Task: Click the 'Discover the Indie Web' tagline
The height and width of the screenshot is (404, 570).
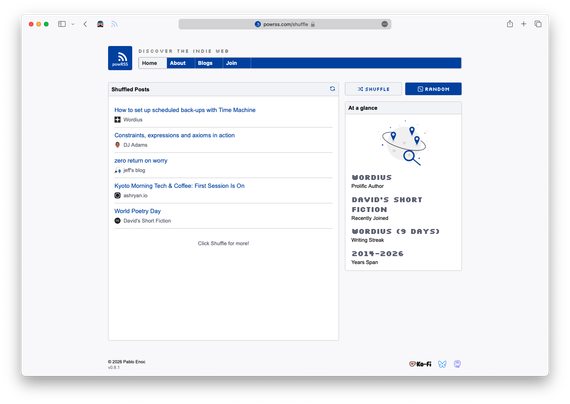Action: (x=184, y=51)
